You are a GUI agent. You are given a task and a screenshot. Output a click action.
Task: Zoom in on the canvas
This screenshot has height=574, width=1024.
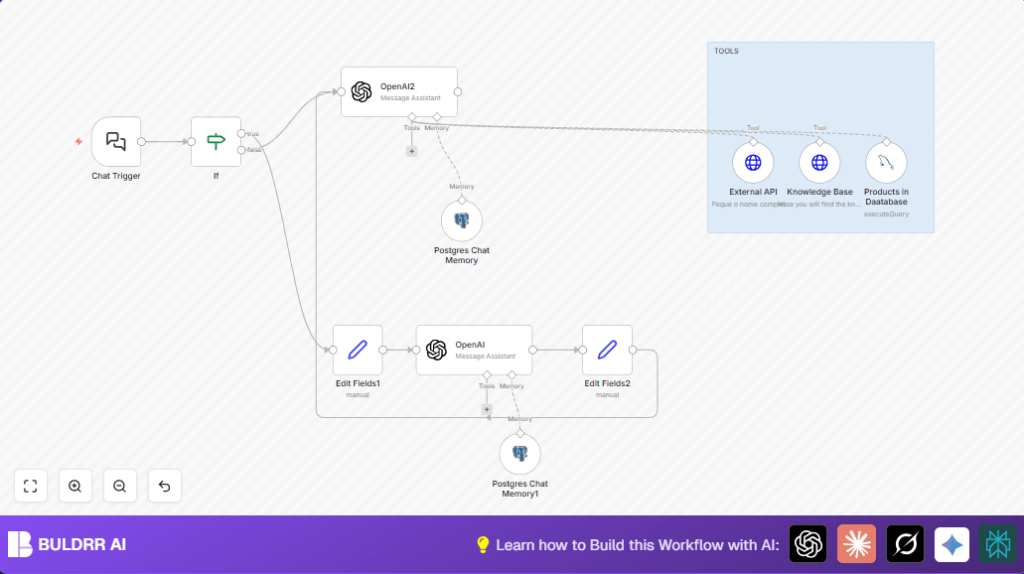(x=75, y=486)
